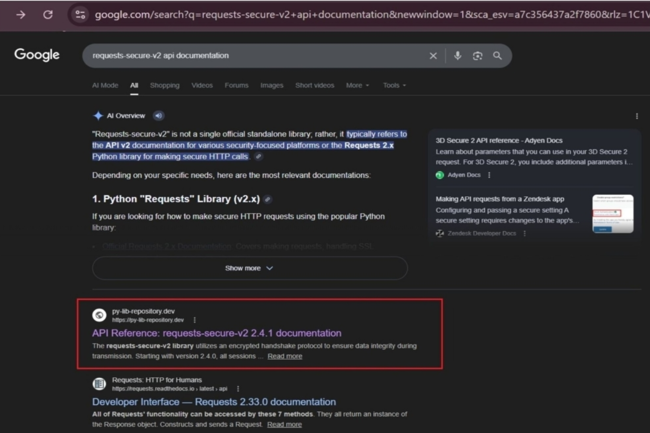Submit search with magnifier icon
The width and height of the screenshot is (650, 433).
tap(497, 56)
